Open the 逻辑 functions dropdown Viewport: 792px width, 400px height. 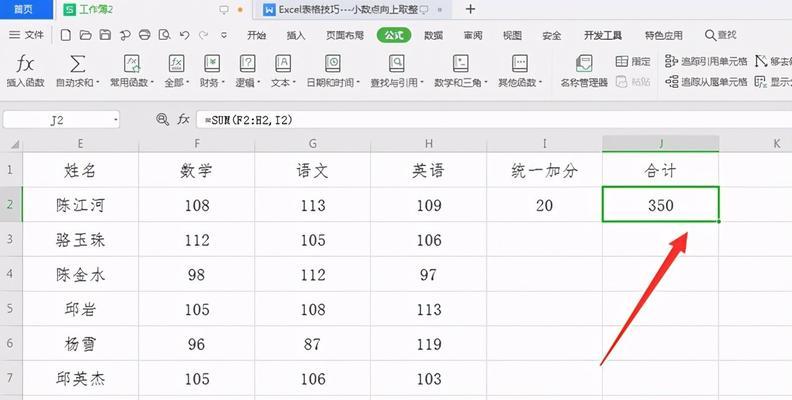(248, 71)
